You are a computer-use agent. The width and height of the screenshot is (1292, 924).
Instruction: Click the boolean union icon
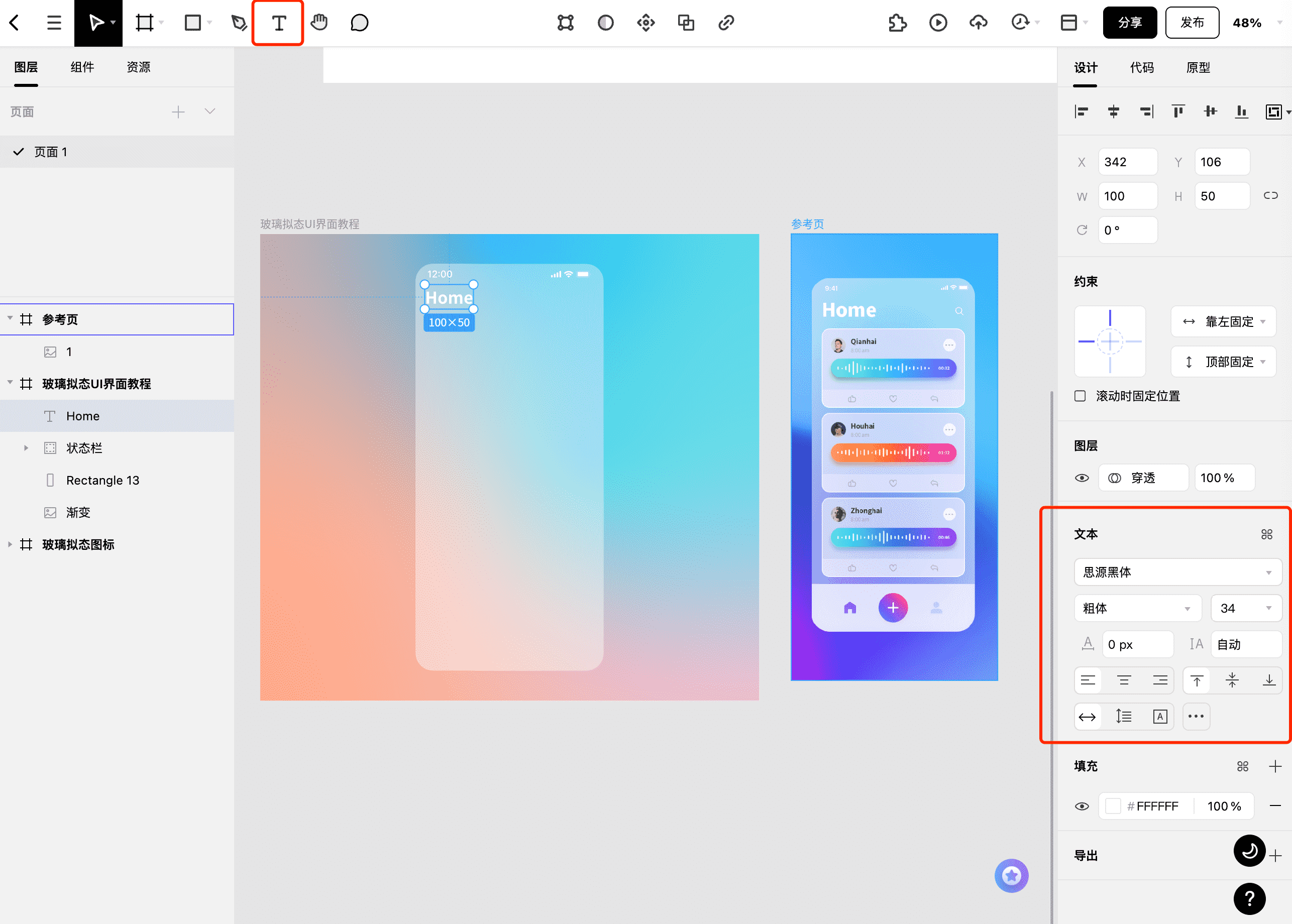coord(686,23)
